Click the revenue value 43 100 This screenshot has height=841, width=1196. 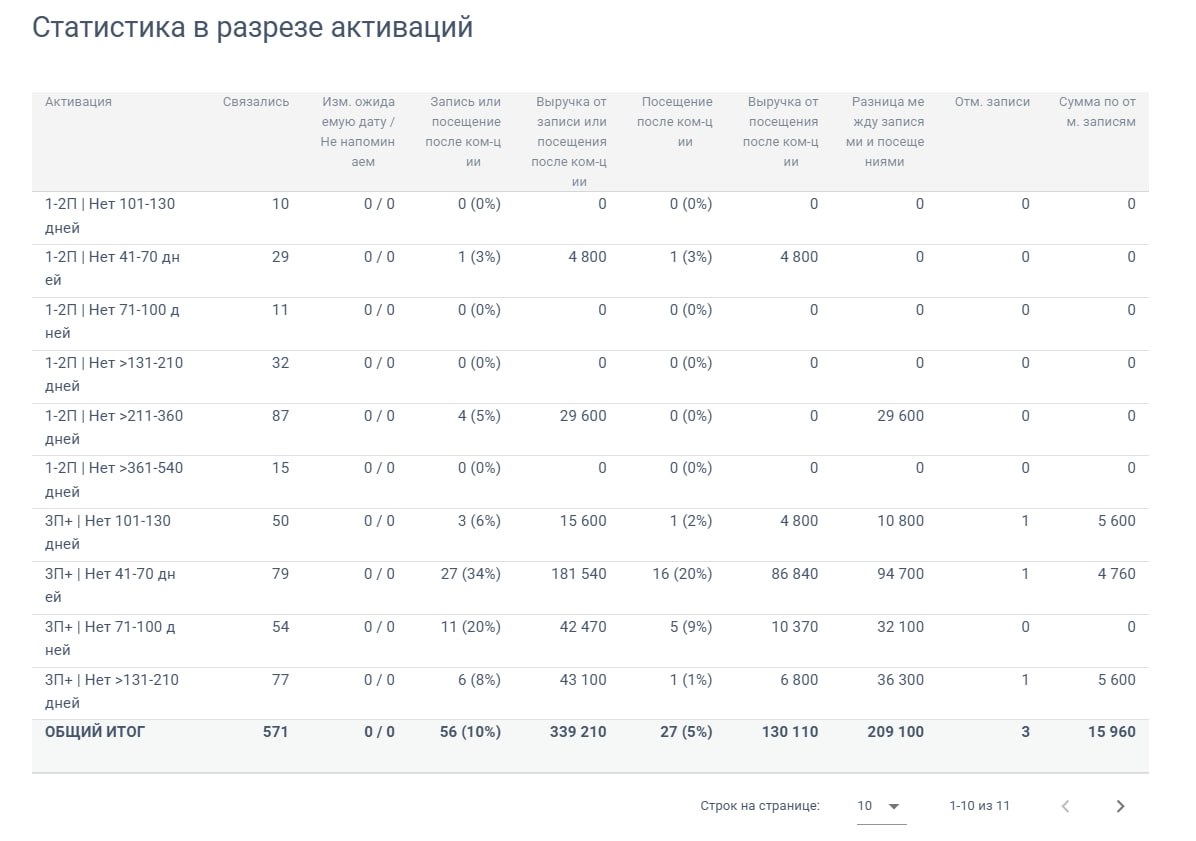click(x=583, y=680)
